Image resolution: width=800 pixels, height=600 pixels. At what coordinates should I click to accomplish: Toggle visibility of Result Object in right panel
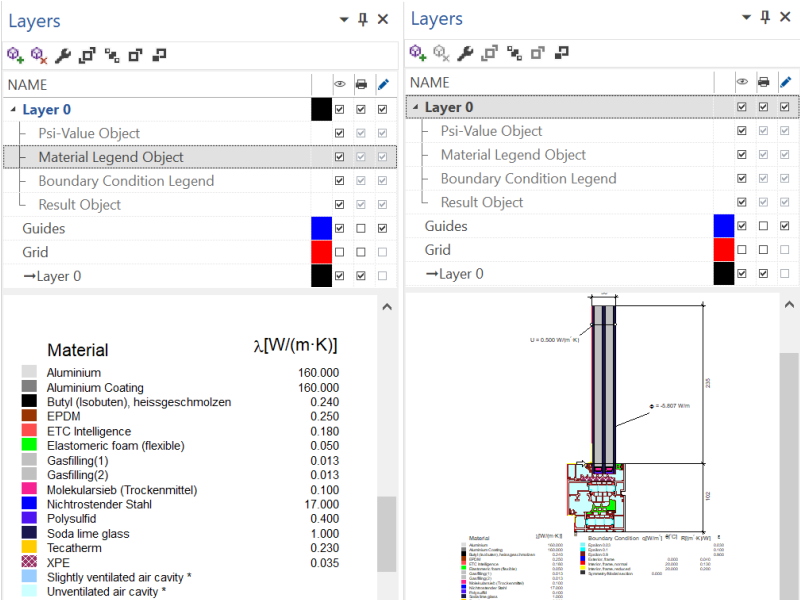(742, 202)
